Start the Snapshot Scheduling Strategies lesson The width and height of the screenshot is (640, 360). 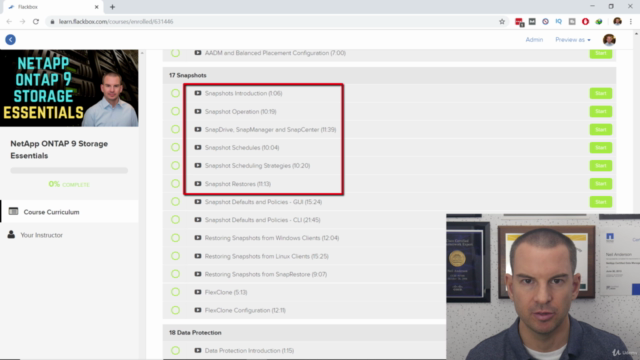(600, 165)
